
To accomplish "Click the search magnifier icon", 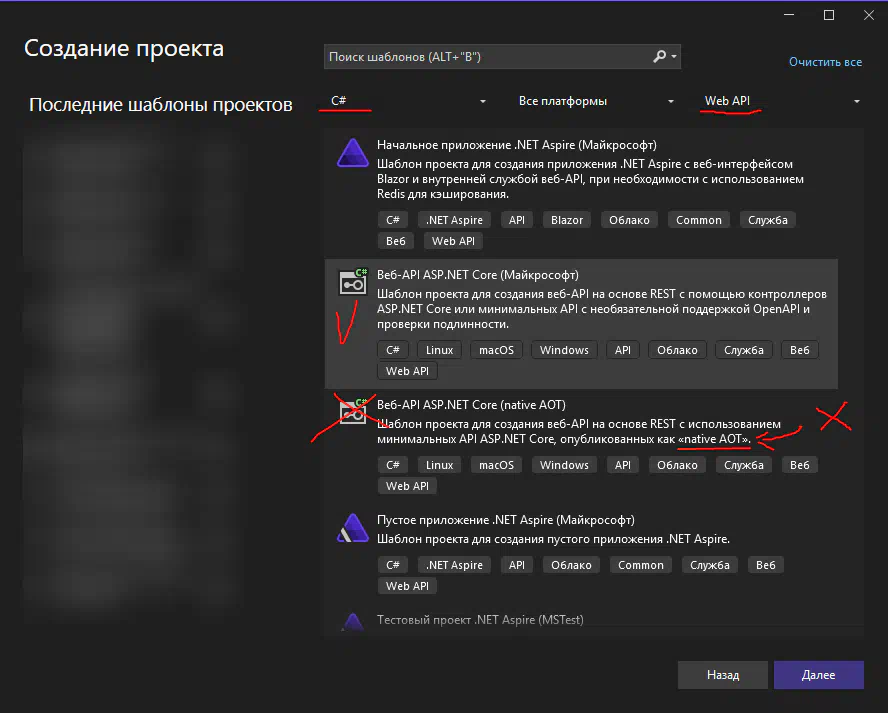I will tap(659, 57).
